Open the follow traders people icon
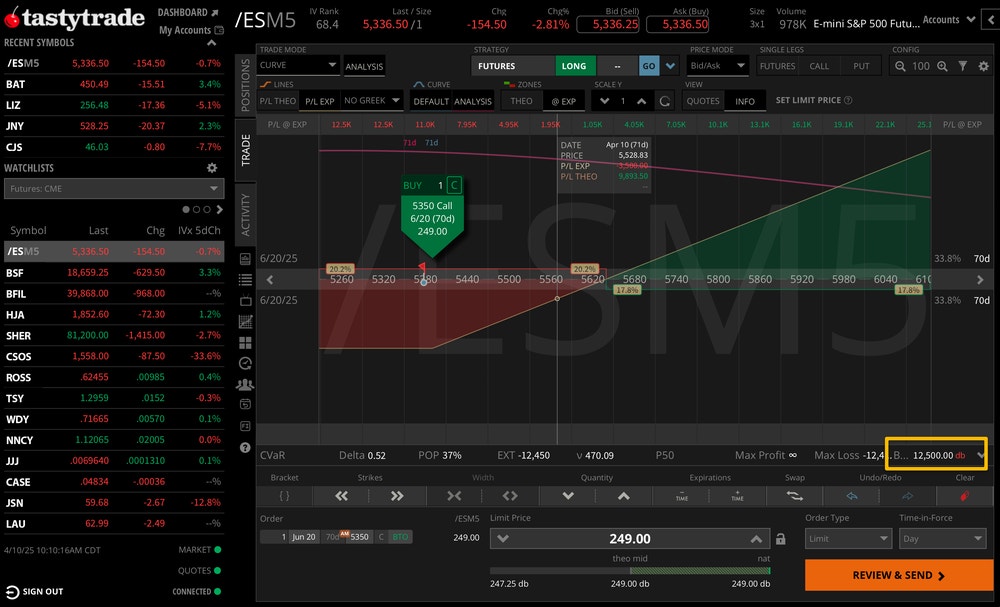Screen dimensions: 1000x607 245,384
